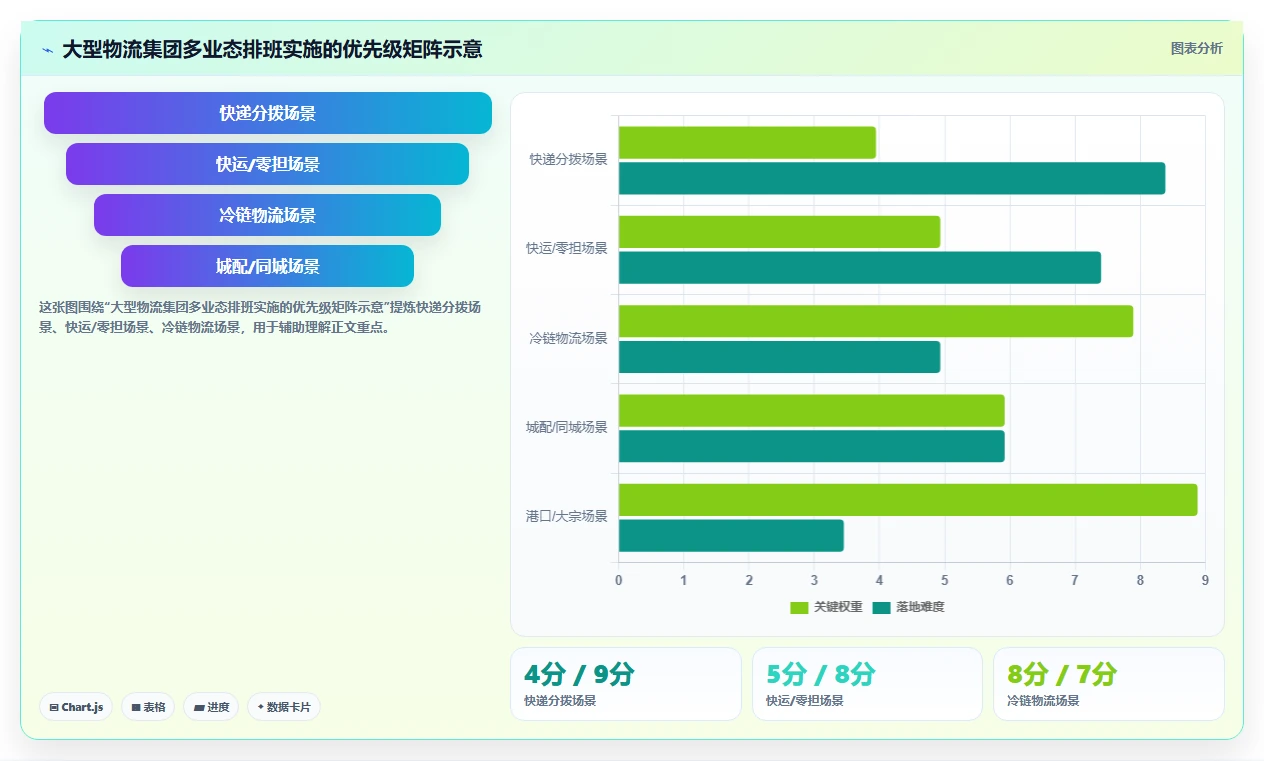Click the 港口/大宗场景 y-axis label
The image size is (1264, 761).
[x=567, y=516]
